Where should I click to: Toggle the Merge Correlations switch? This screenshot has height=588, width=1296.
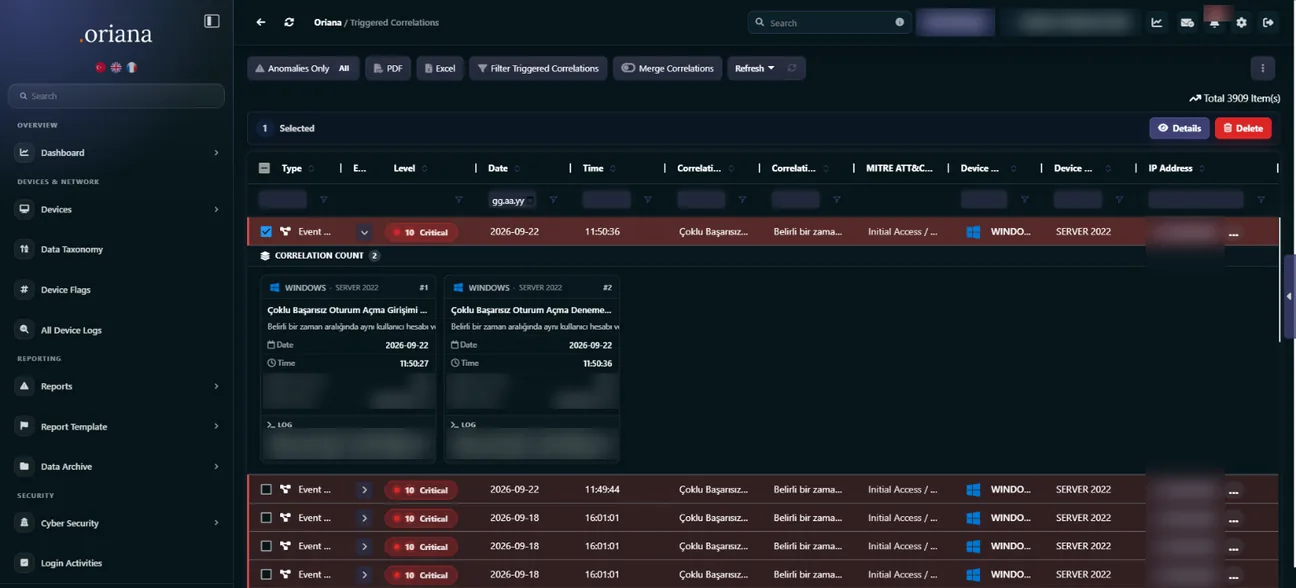628,68
